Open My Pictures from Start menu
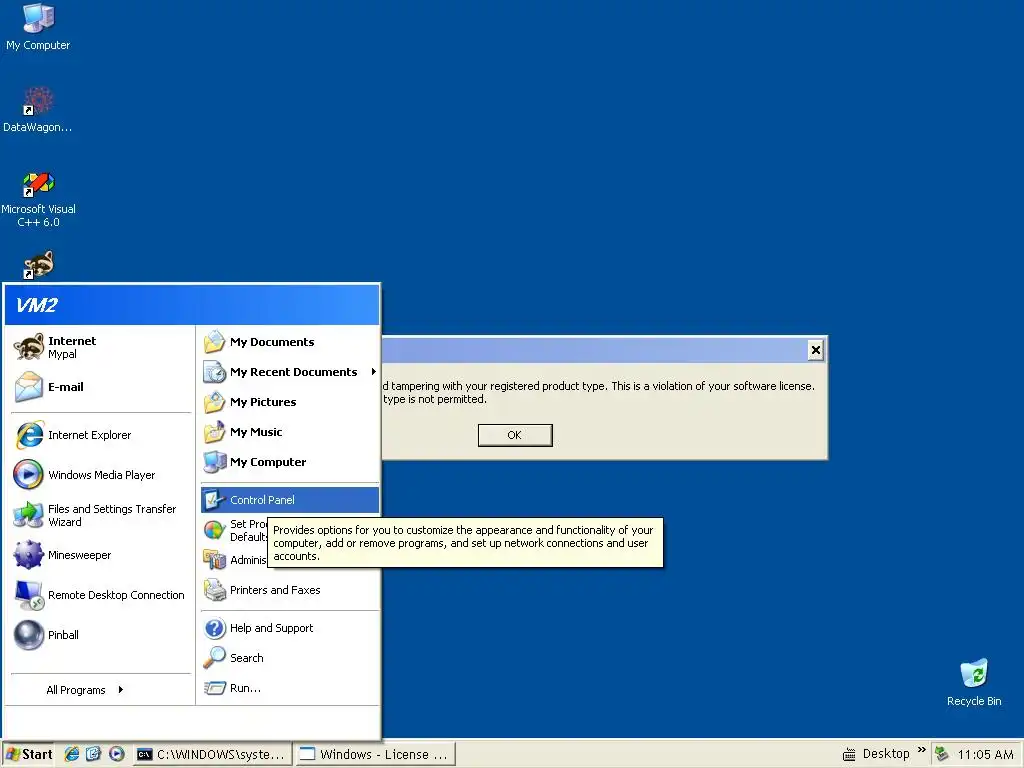Viewport: 1024px width, 768px height. pos(289,402)
